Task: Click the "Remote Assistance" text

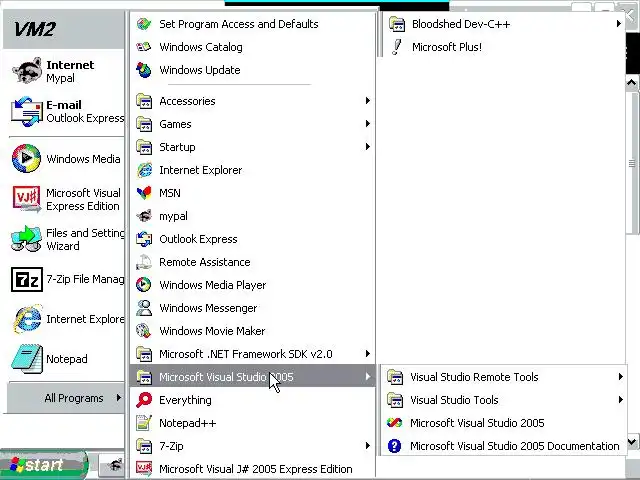Action: coord(205,262)
